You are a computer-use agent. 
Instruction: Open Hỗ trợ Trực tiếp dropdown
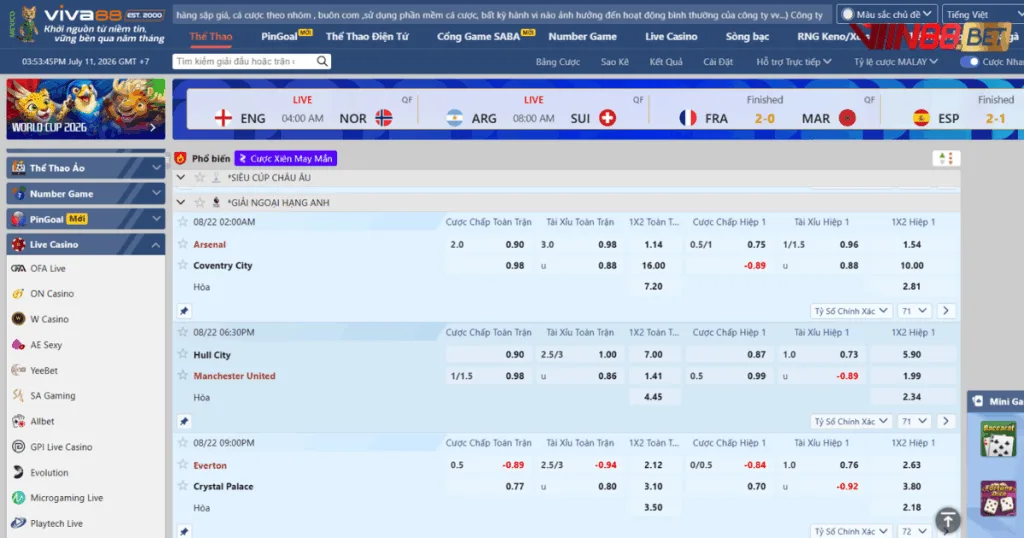click(793, 61)
